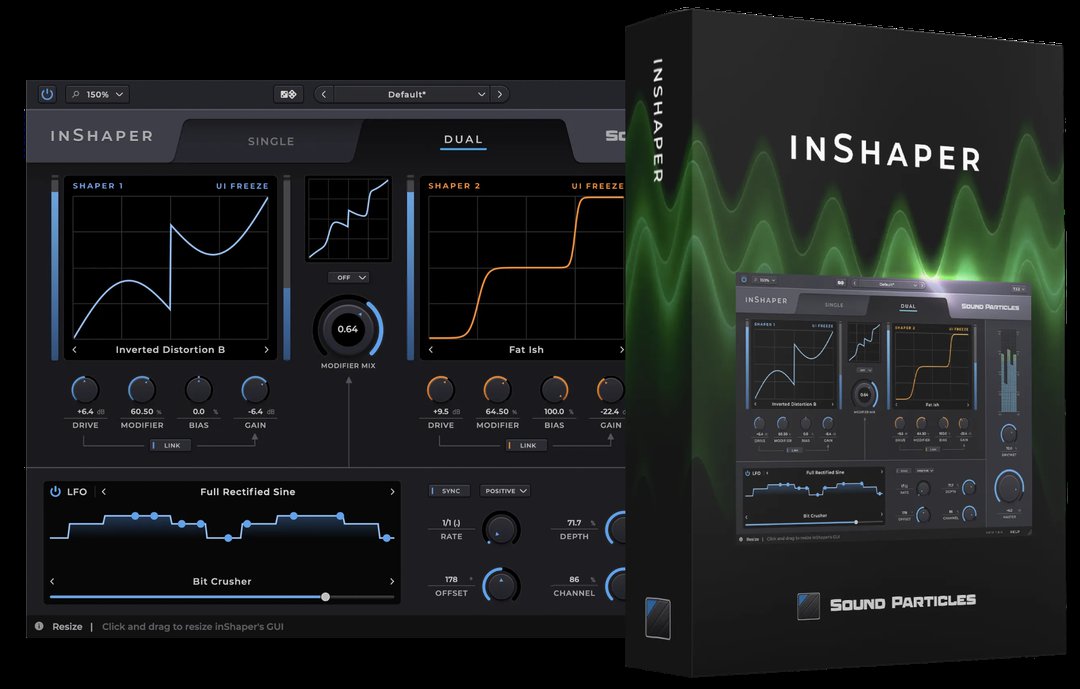Select the DUAL tab
This screenshot has height=689, width=1080.
coord(463,140)
